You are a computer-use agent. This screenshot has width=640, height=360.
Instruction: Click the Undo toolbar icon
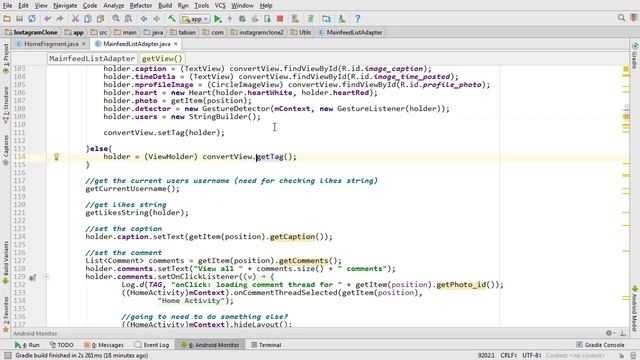pyautogui.click(x=47, y=19)
